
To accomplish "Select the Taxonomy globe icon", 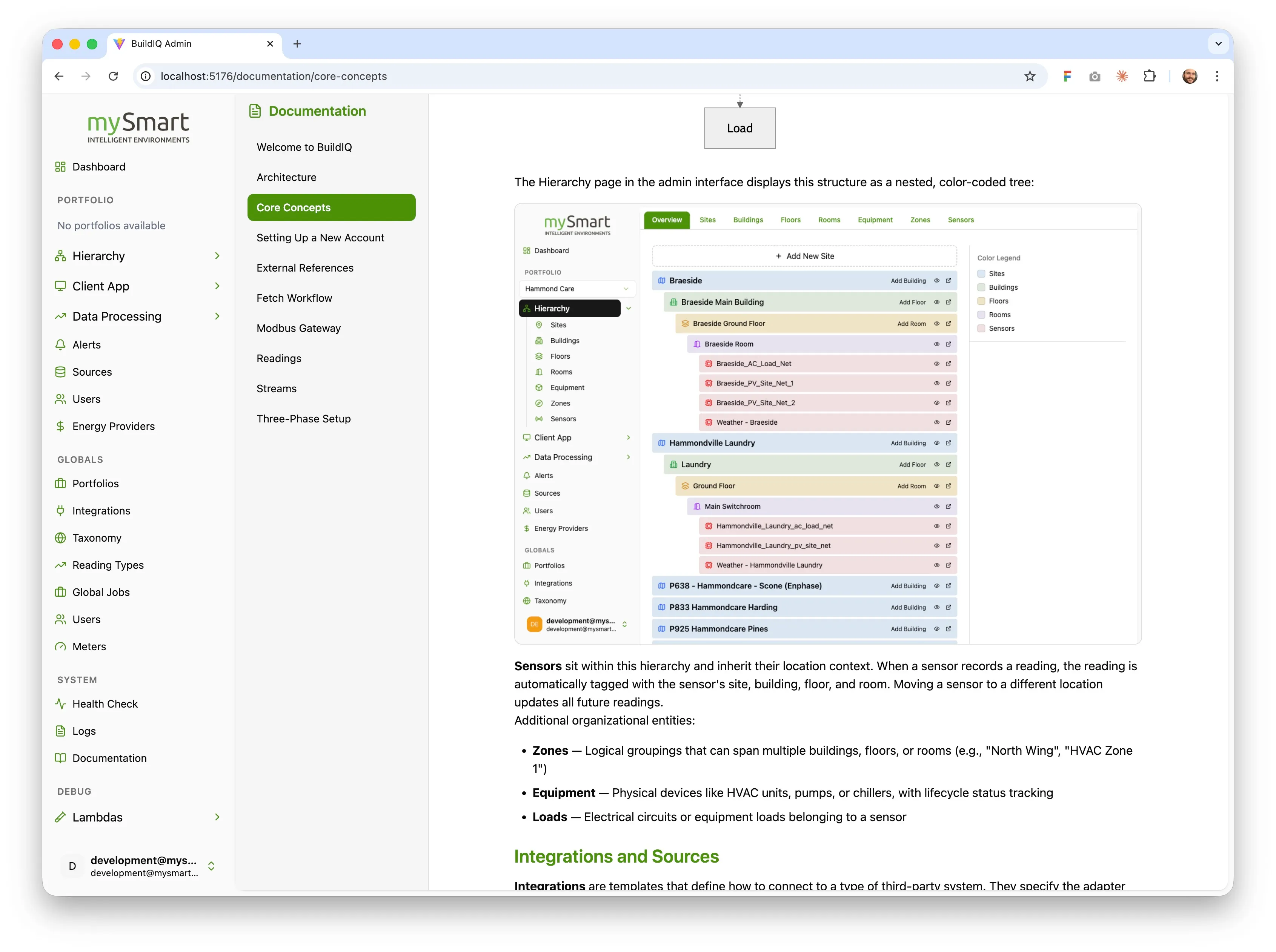I will coord(61,537).
